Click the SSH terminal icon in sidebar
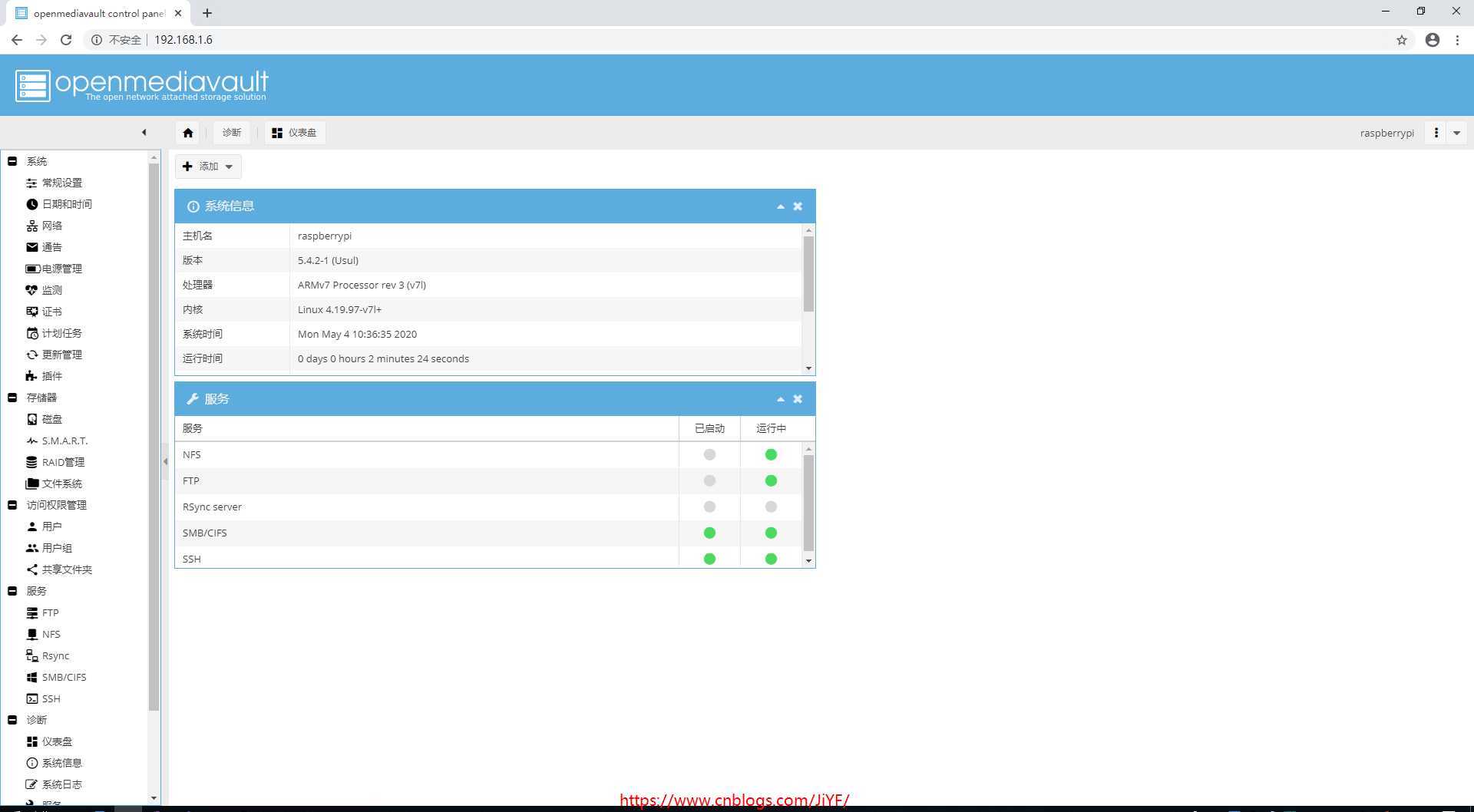The image size is (1474, 812). (x=31, y=698)
